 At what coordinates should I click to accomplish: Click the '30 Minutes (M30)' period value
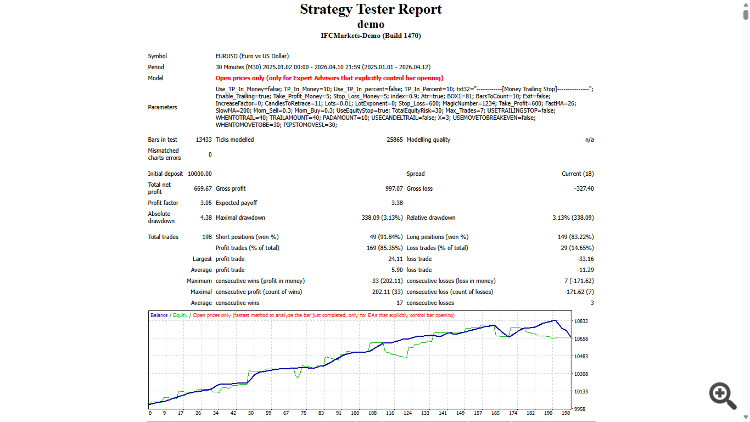(x=323, y=67)
